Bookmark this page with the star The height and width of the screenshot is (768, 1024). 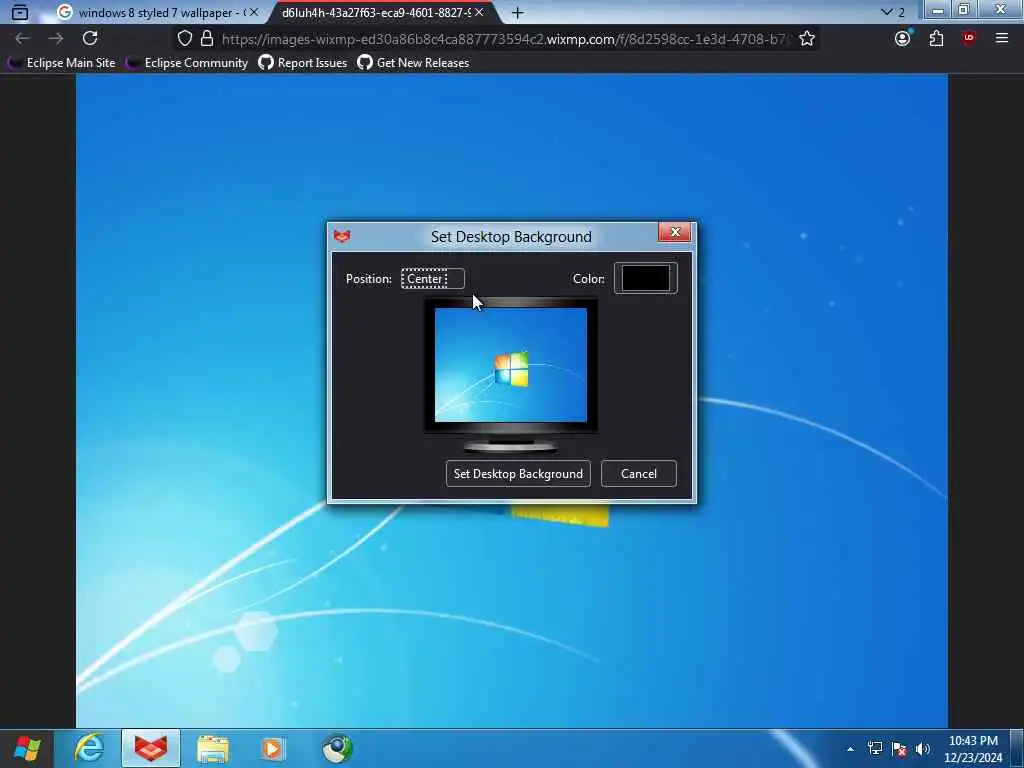point(807,39)
